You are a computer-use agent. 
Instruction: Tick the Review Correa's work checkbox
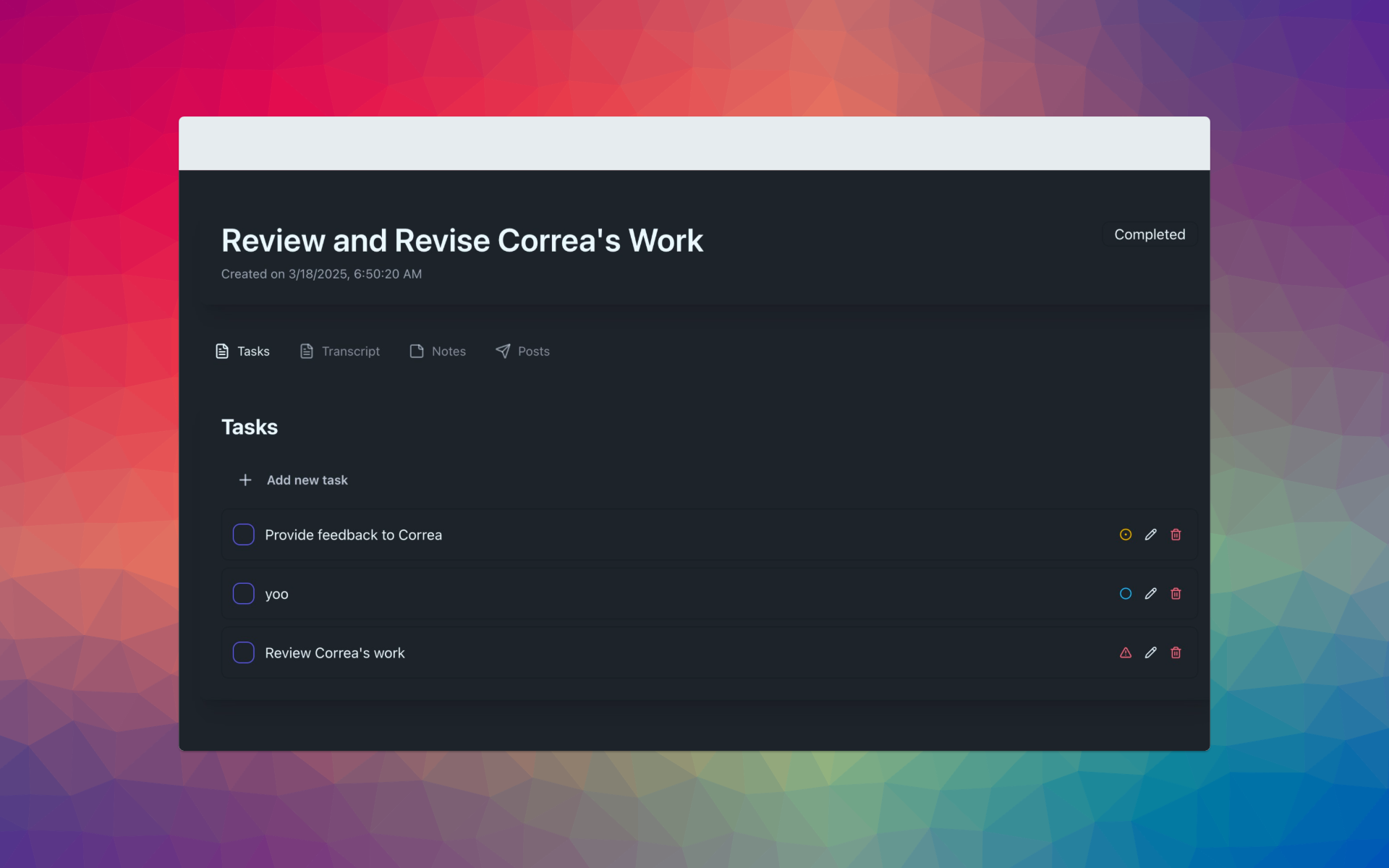click(x=243, y=652)
